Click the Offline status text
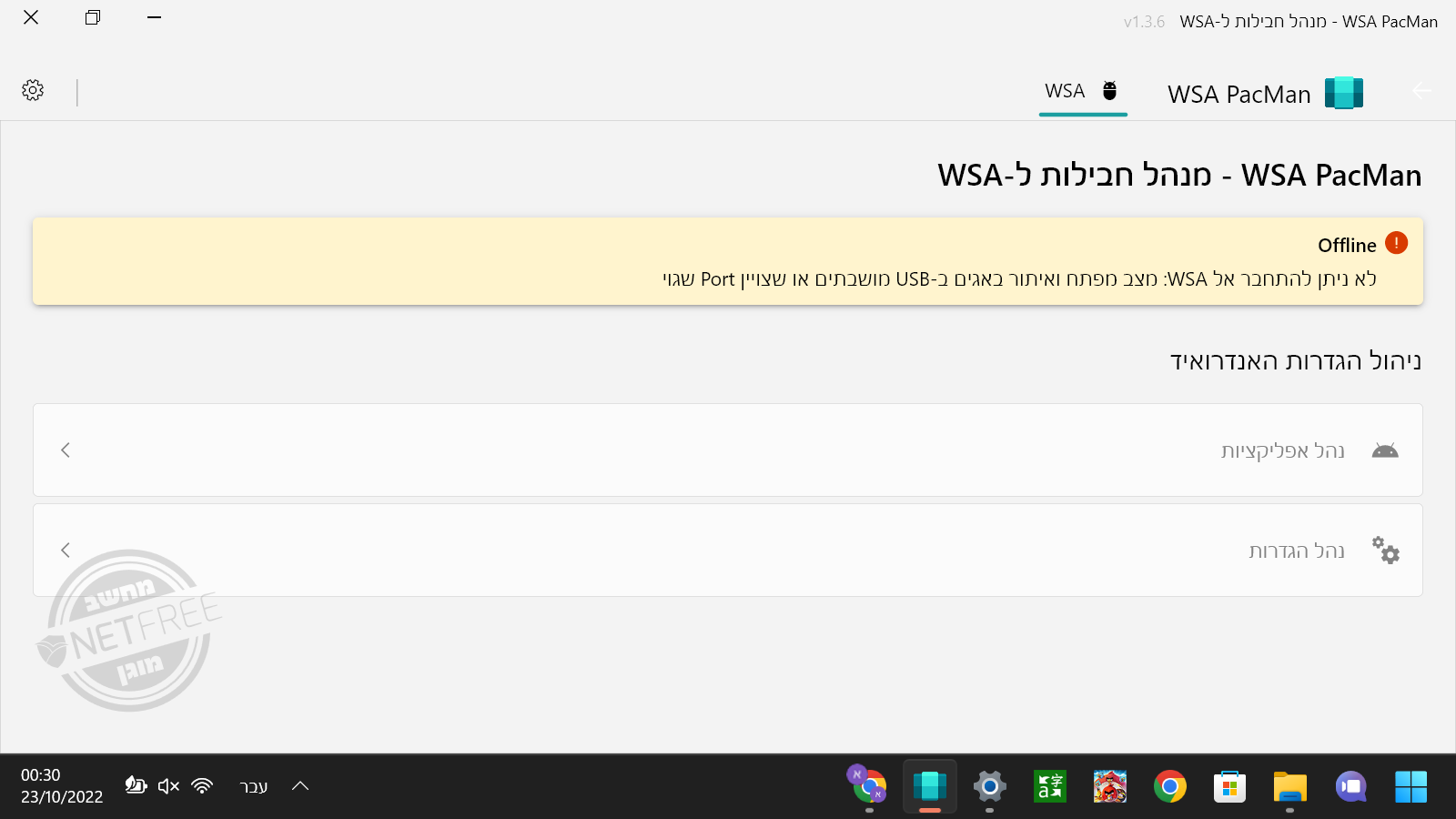 tap(1347, 246)
